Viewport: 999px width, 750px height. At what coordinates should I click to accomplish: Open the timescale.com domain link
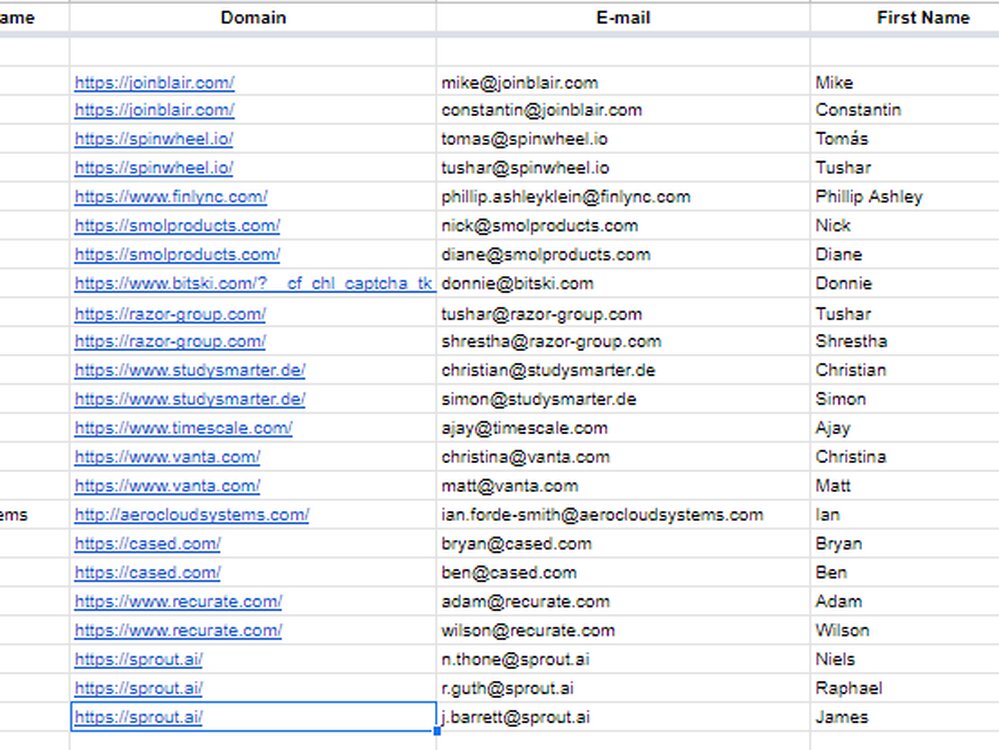coord(183,428)
